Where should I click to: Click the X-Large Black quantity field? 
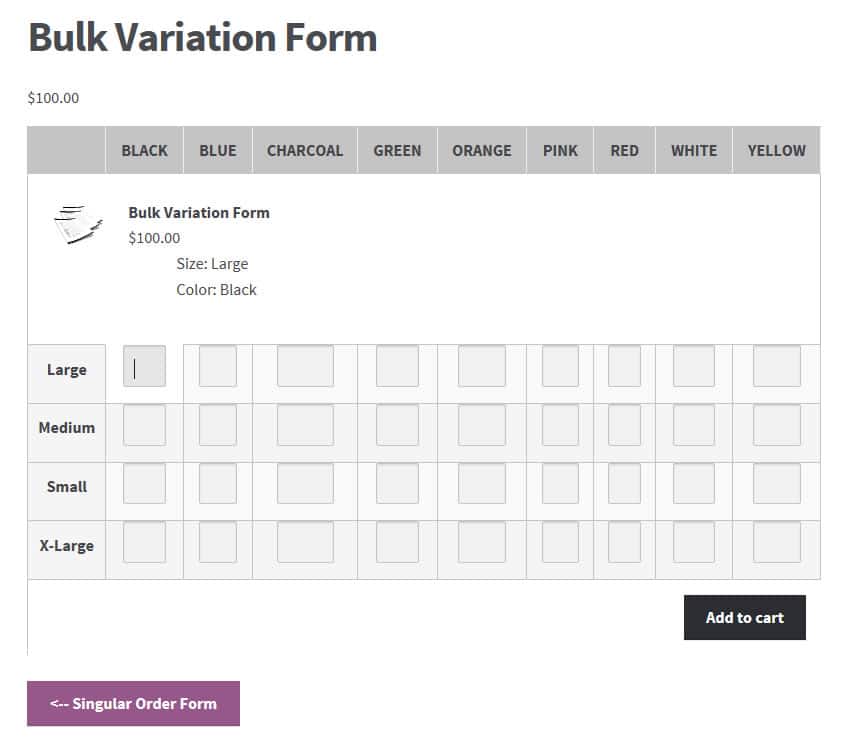[144, 542]
